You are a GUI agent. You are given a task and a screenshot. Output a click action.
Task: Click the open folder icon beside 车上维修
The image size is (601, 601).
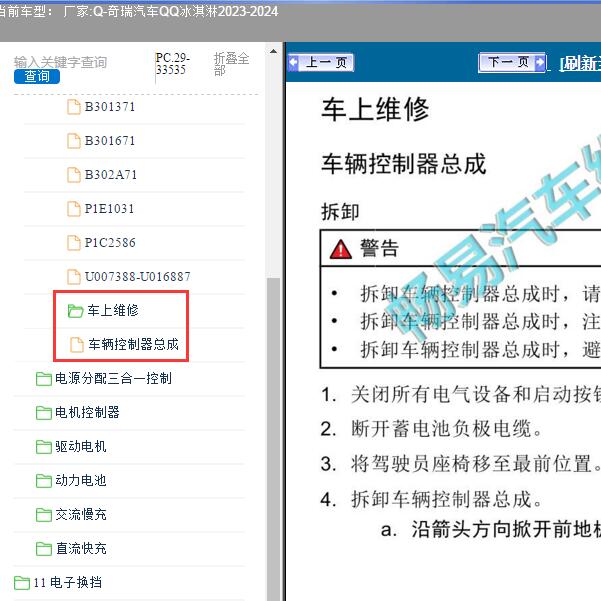click(x=75, y=311)
